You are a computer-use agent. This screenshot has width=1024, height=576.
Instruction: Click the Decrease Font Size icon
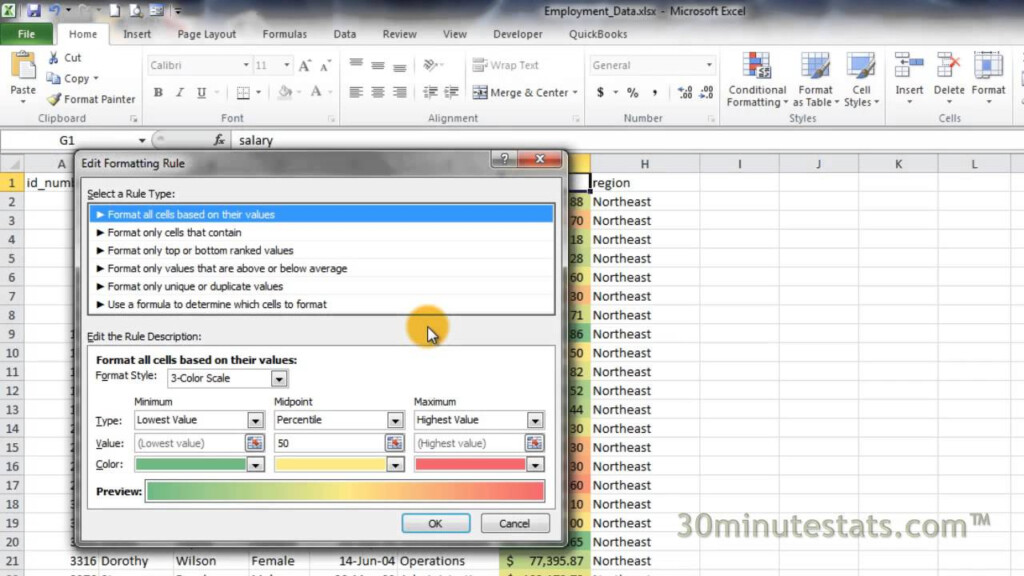(325, 65)
